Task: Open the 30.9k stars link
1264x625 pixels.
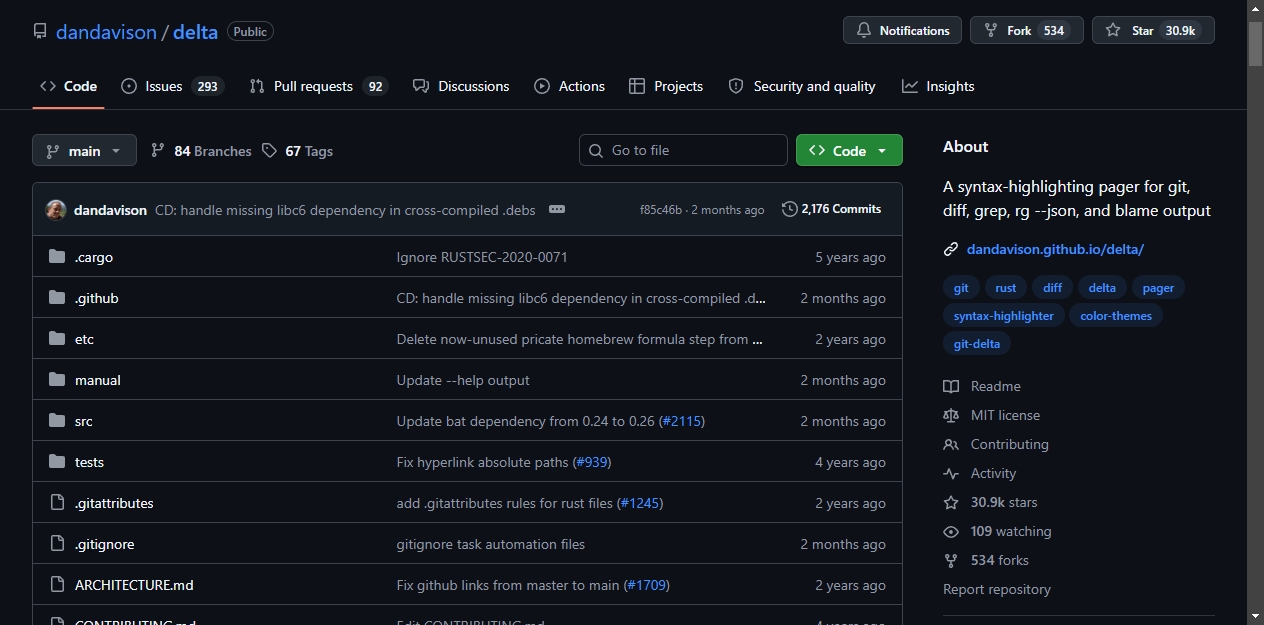Action: pos(1004,502)
